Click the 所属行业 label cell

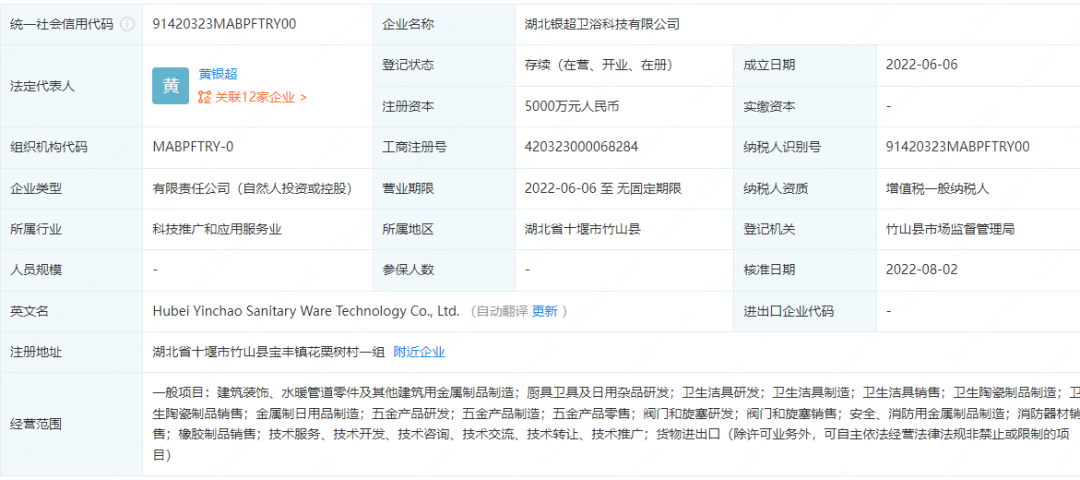pos(71,229)
